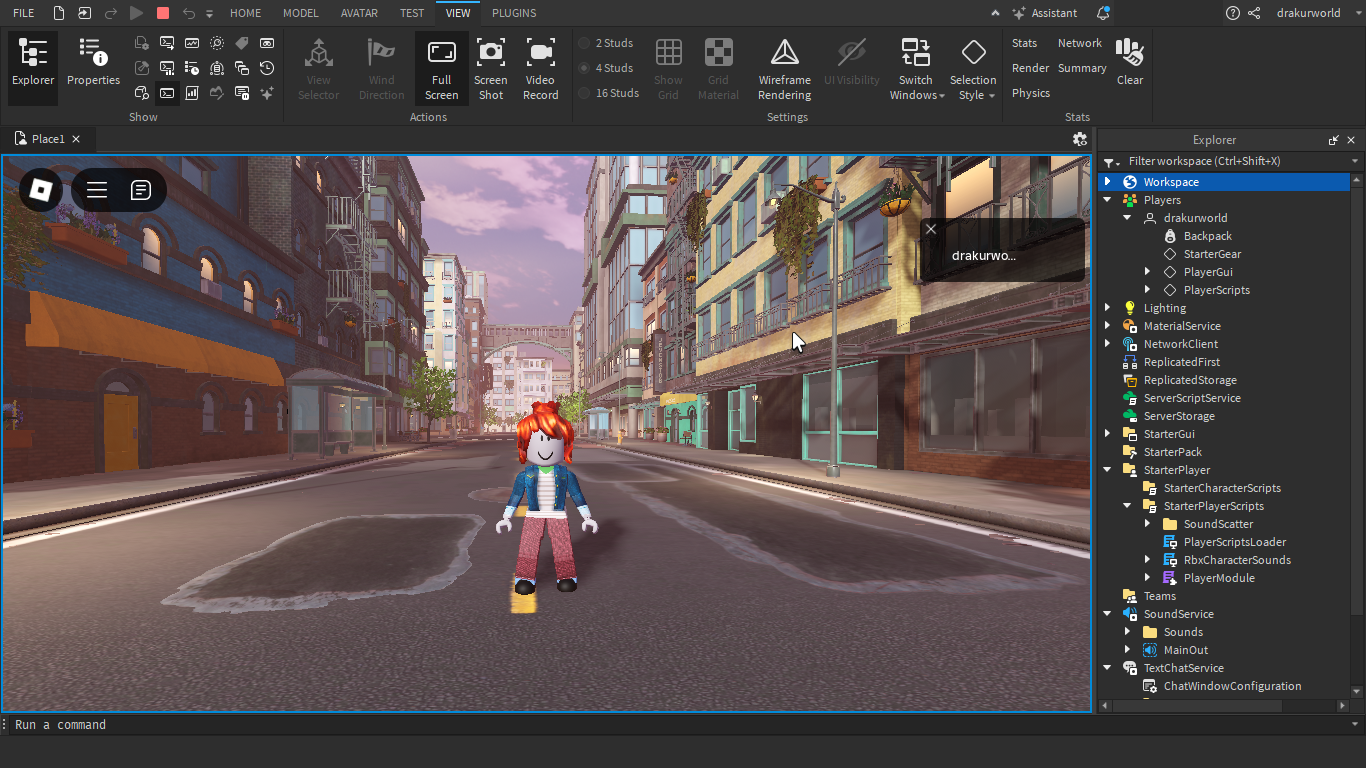Screen dimensions: 1366x768
Task: Toggle the Command Bar icon in Show group
Action: point(167,93)
